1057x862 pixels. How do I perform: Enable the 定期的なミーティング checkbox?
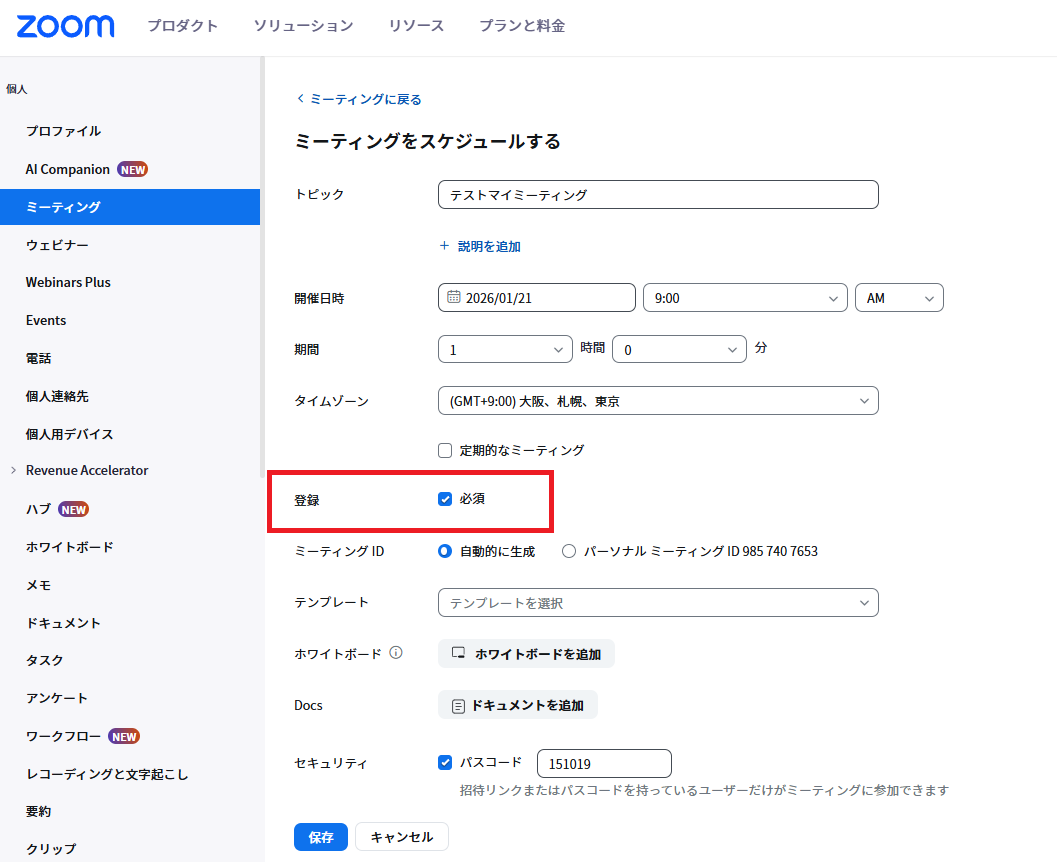pyautogui.click(x=446, y=450)
